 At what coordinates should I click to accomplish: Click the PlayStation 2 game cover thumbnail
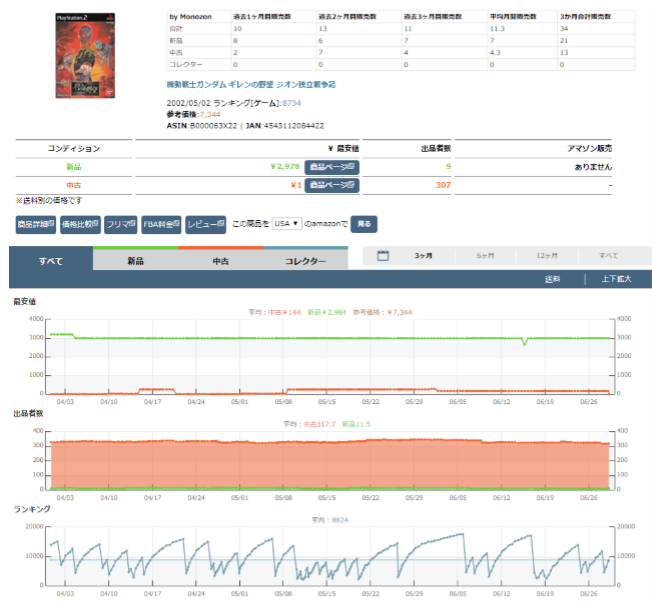(85, 55)
